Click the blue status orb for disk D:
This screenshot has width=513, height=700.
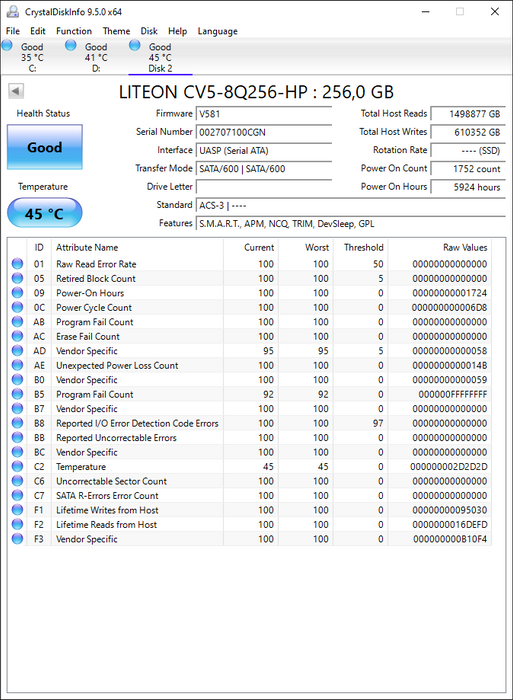[71, 45]
